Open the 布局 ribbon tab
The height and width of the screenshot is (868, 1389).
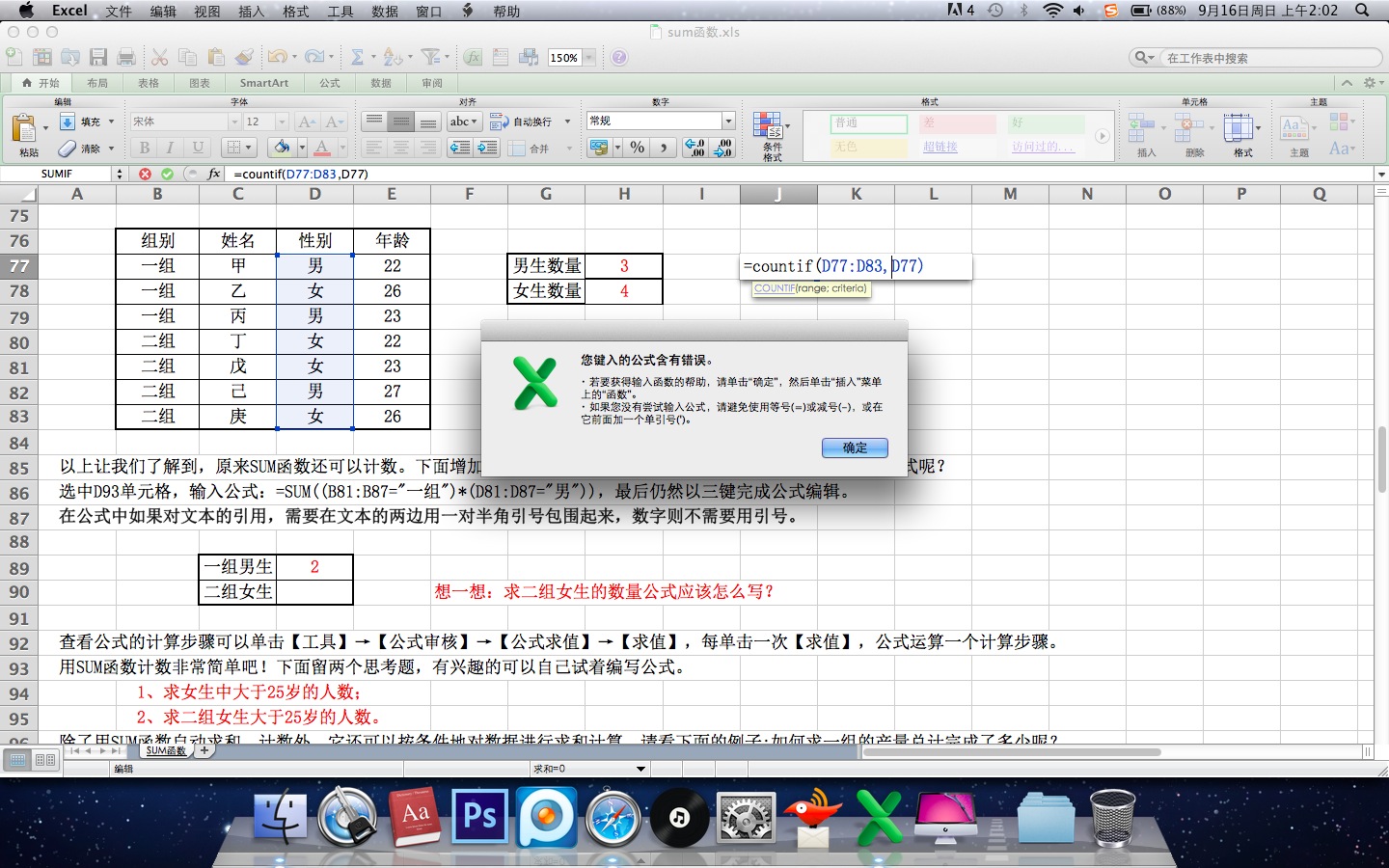97,83
